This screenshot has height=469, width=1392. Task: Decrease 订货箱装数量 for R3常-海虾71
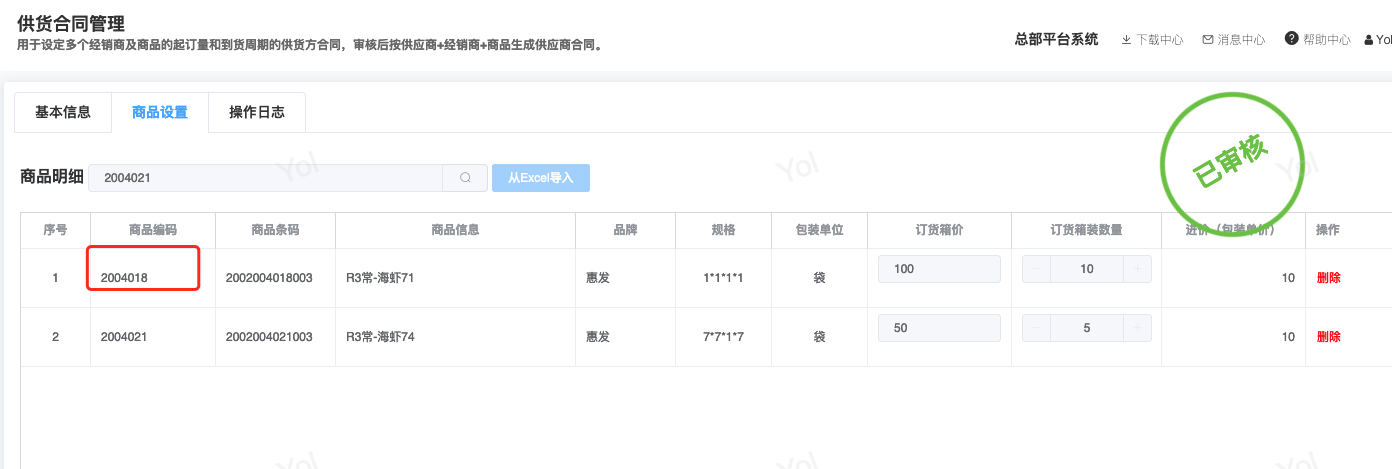pyautogui.click(x=1036, y=269)
